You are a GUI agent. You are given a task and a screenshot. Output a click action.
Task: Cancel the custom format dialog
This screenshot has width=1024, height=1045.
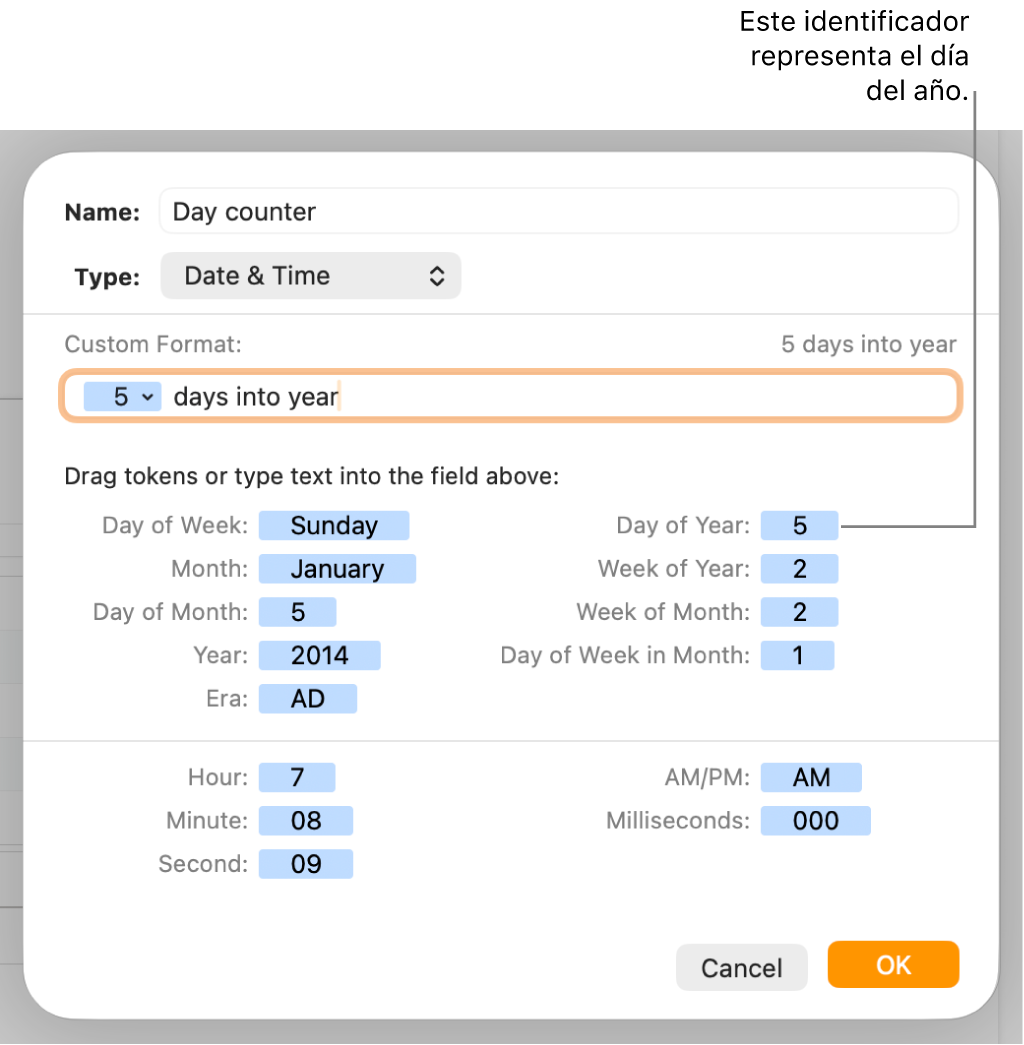point(741,965)
